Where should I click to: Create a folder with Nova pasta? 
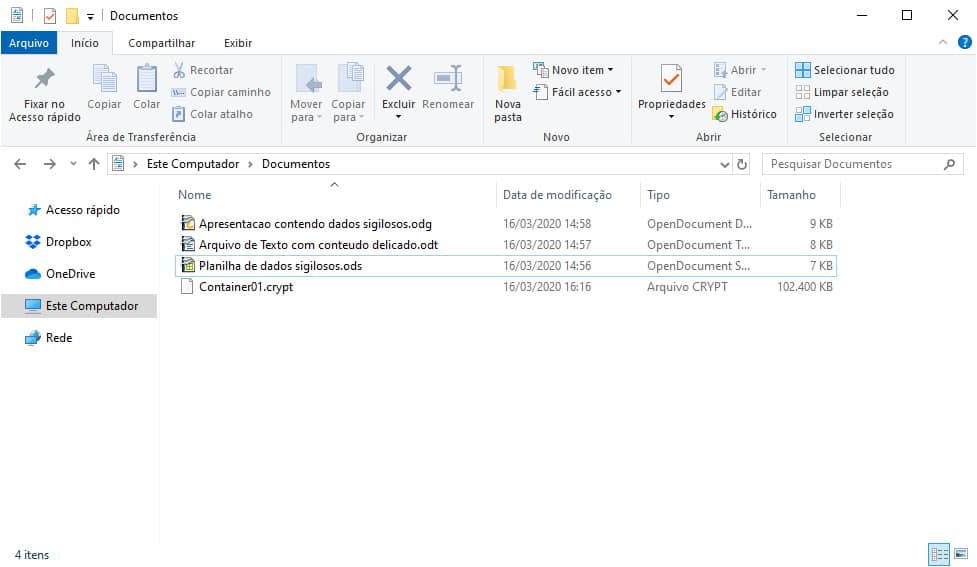pyautogui.click(x=508, y=93)
